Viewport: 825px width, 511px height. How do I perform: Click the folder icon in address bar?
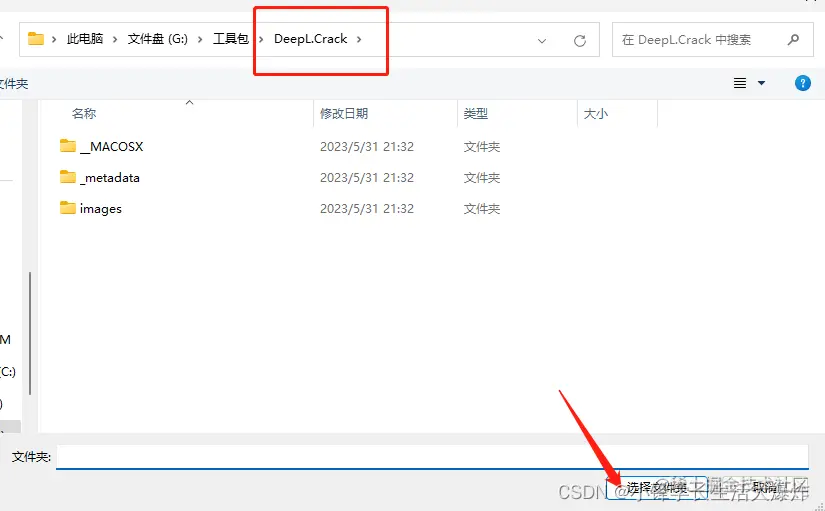click(x=36, y=38)
